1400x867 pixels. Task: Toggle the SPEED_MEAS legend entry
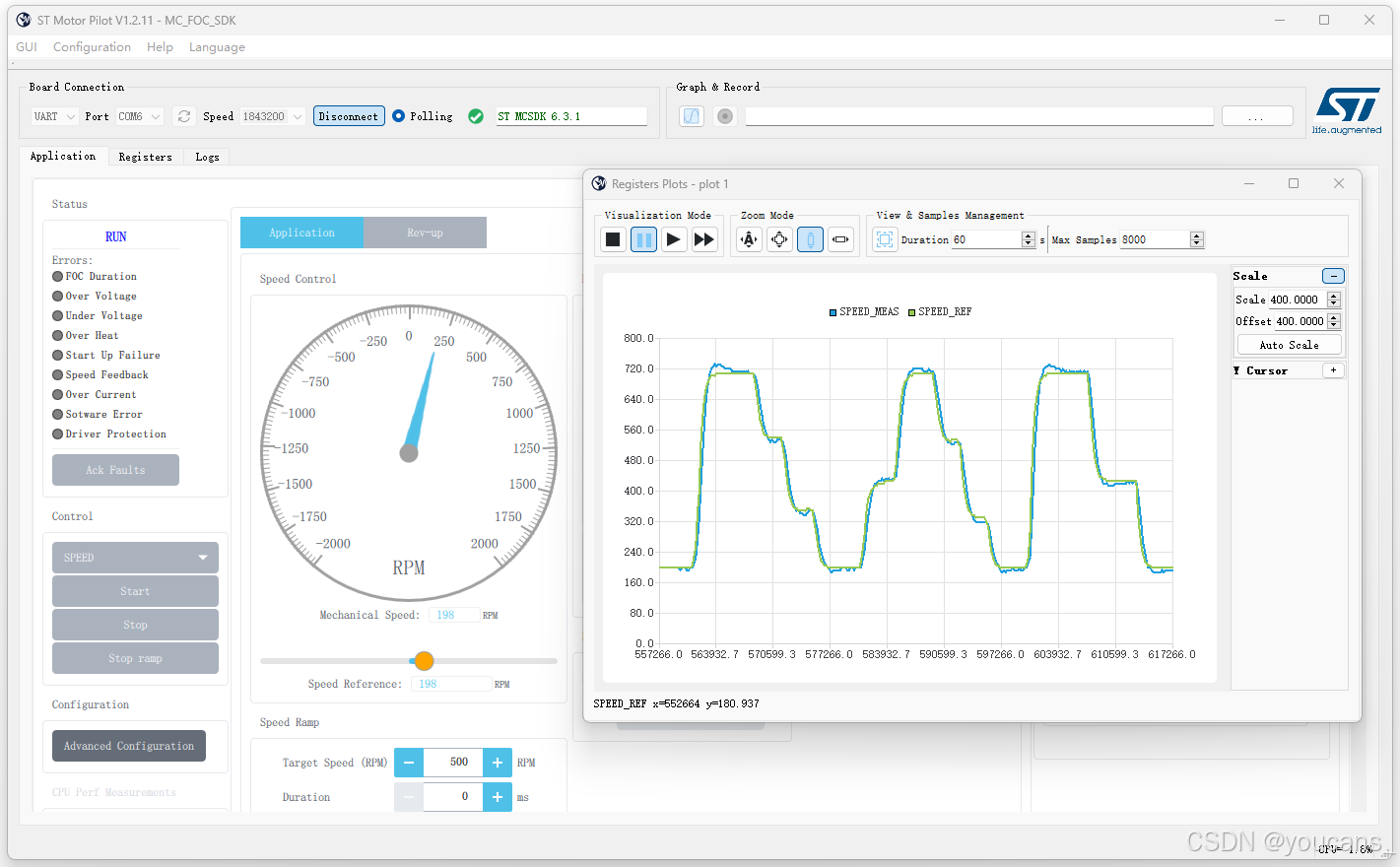864,311
